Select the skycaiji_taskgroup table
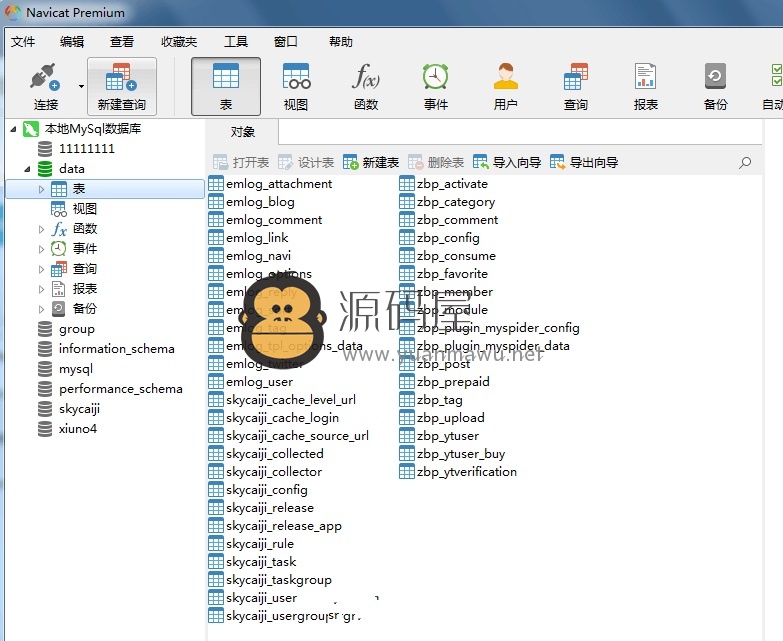Image resolution: width=783 pixels, height=641 pixels. [x=270, y=580]
